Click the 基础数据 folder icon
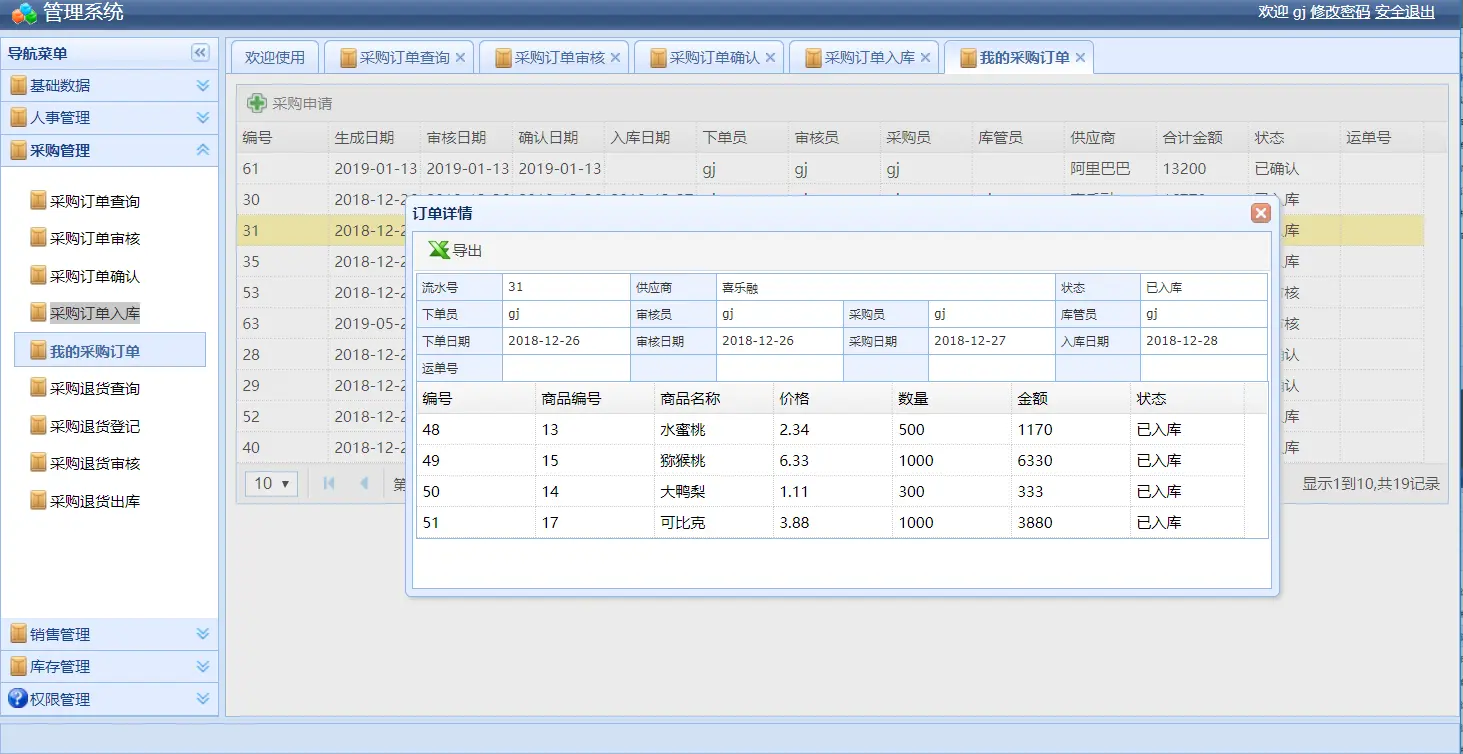1463x754 pixels. coord(18,85)
